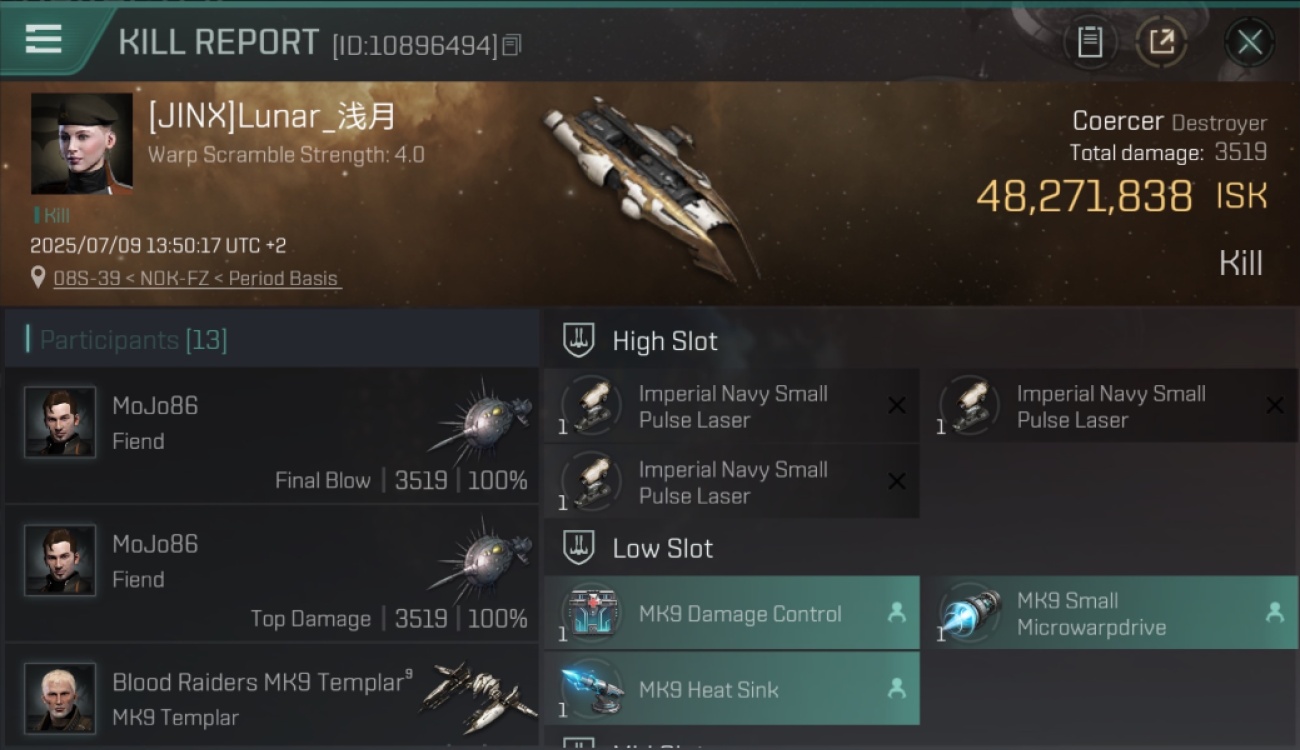Select the Participants [13] header
Viewport: 1300px width, 750px height.
coord(272,340)
